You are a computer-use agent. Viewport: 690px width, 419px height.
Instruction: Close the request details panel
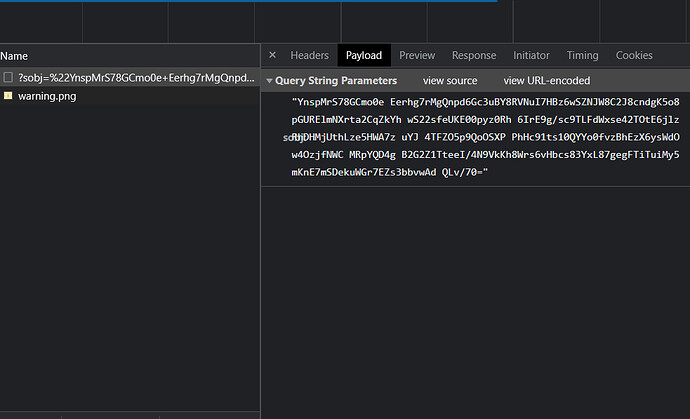272,55
